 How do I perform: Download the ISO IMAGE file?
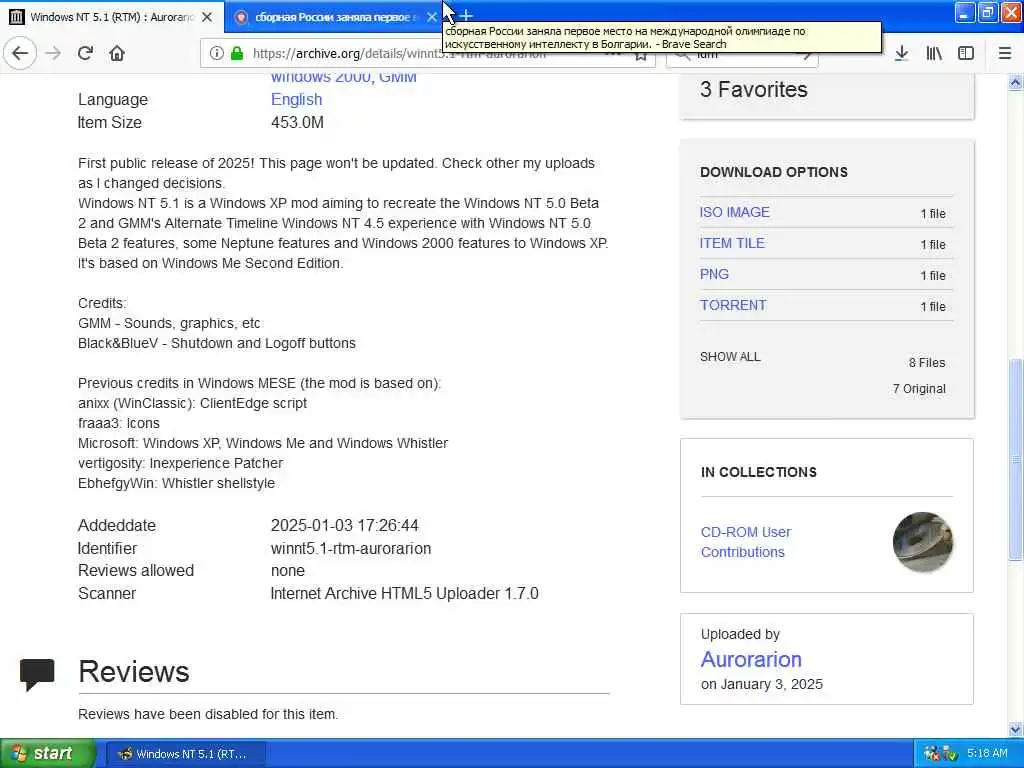click(x=735, y=212)
